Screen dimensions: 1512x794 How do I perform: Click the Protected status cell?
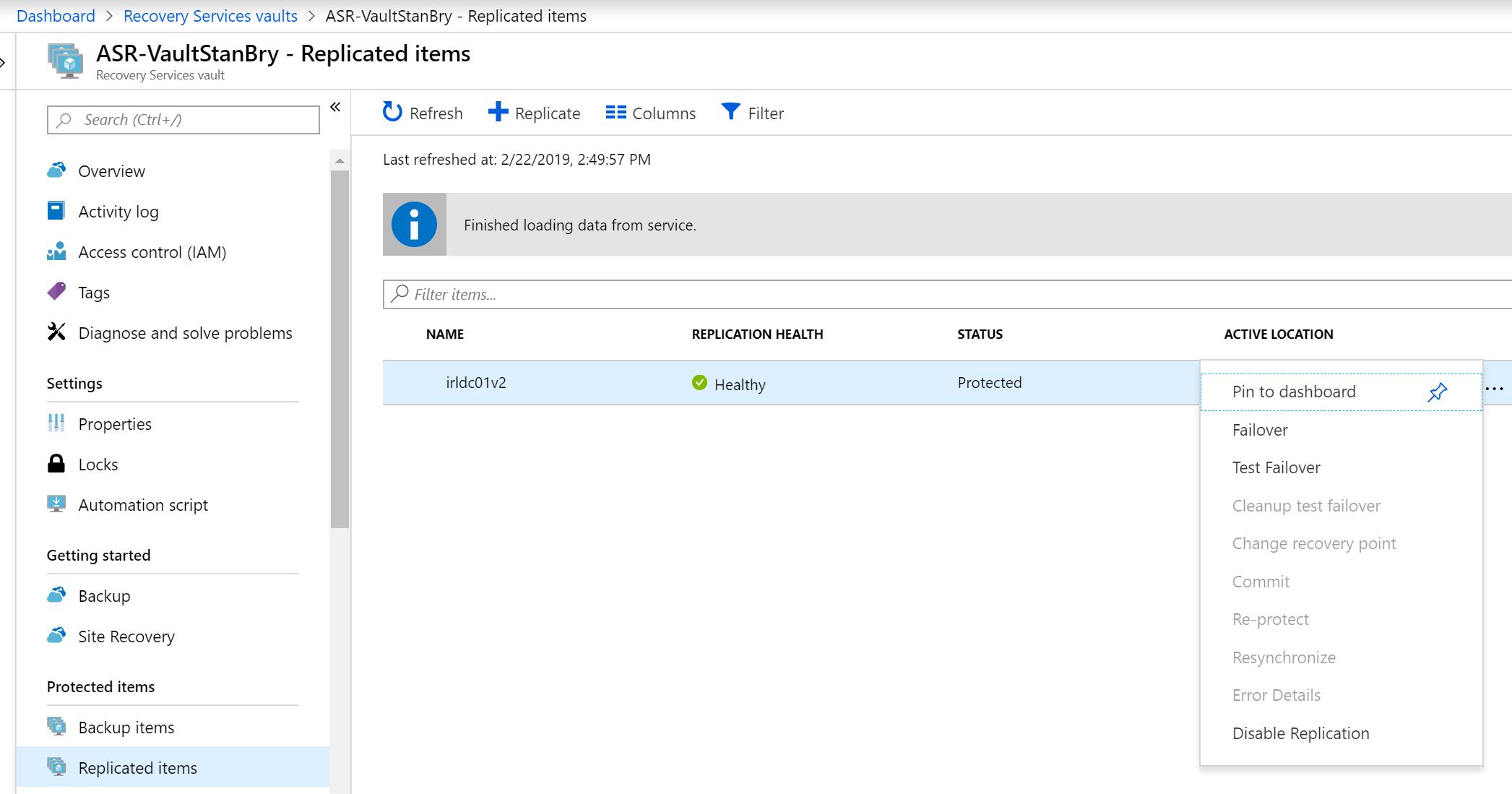click(990, 382)
